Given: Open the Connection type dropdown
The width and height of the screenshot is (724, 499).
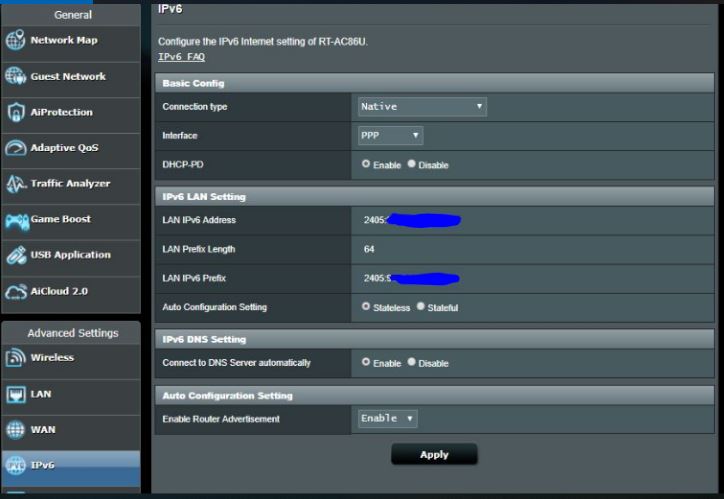Looking at the screenshot, I should coord(422,106).
